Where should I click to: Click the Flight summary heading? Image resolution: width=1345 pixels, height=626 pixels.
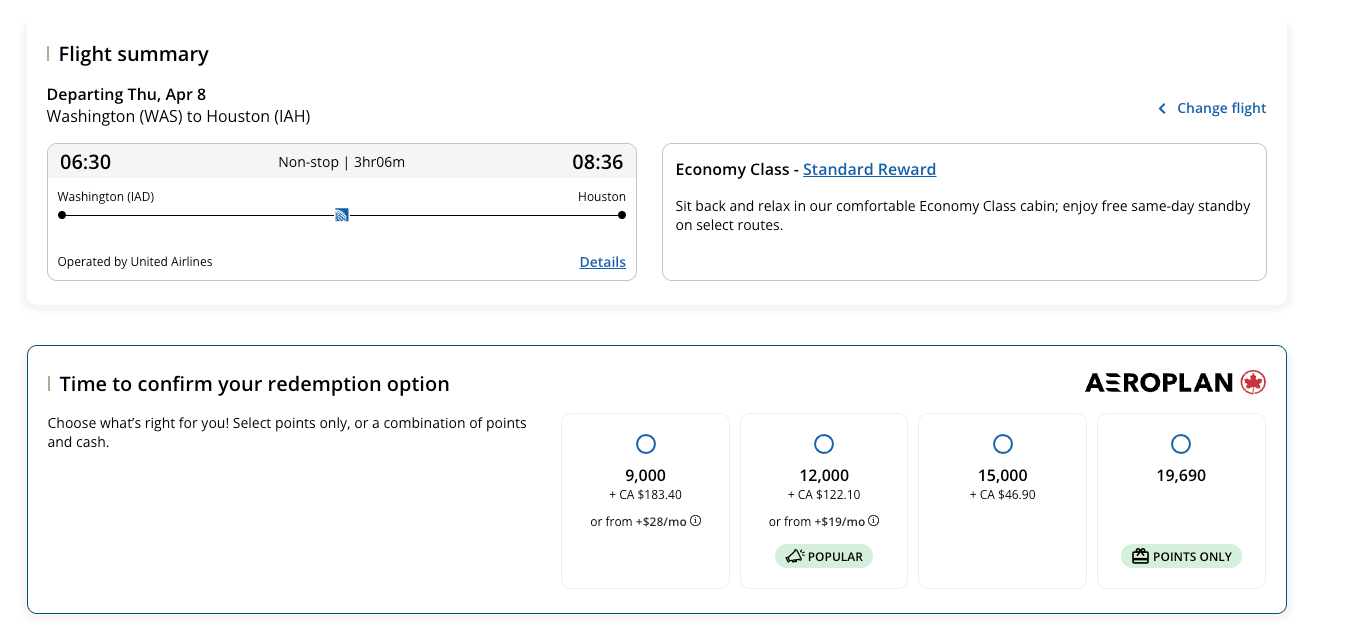click(x=134, y=54)
